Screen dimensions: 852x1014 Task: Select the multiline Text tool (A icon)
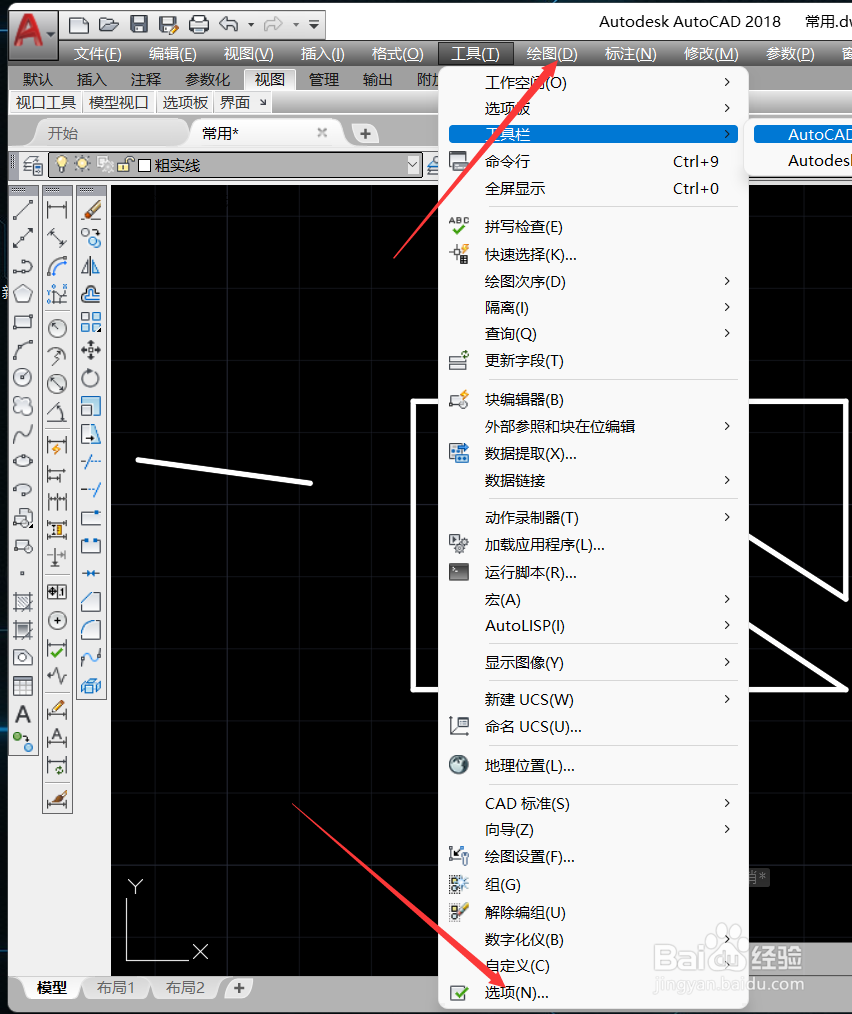point(23,714)
